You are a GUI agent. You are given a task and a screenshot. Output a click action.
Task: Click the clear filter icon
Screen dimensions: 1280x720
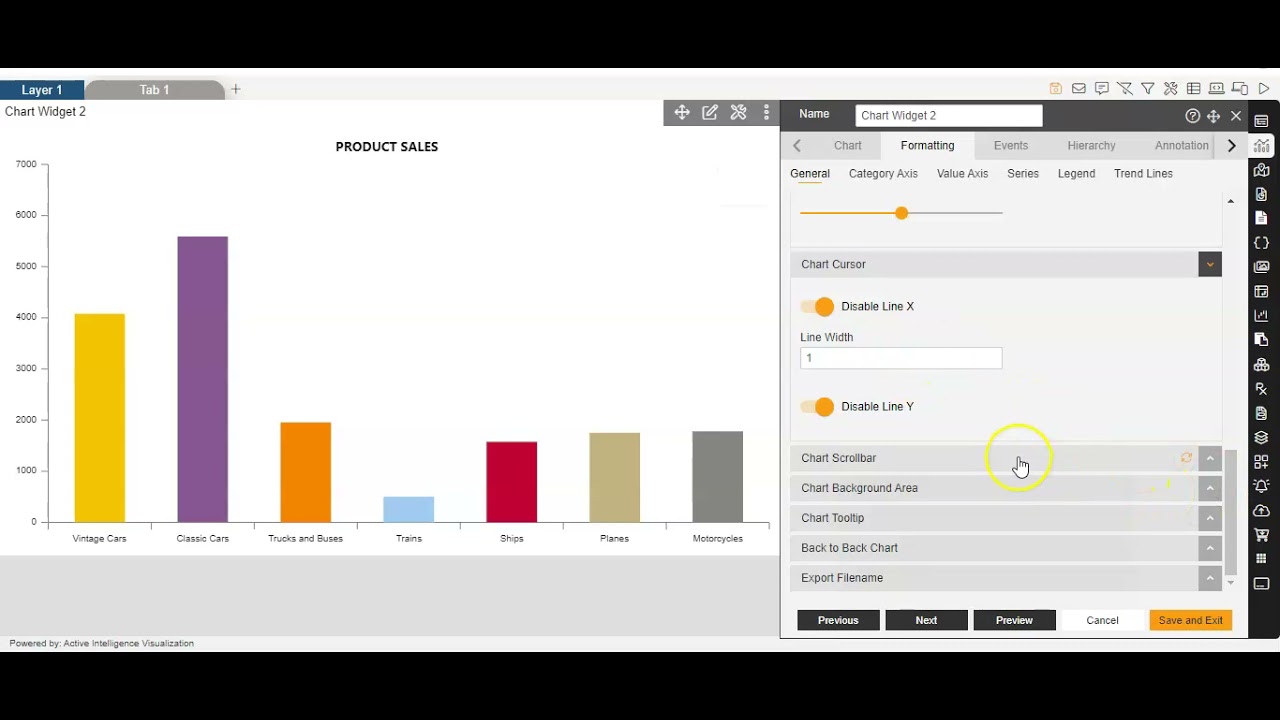pyautogui.click(x=1125, y=89)
